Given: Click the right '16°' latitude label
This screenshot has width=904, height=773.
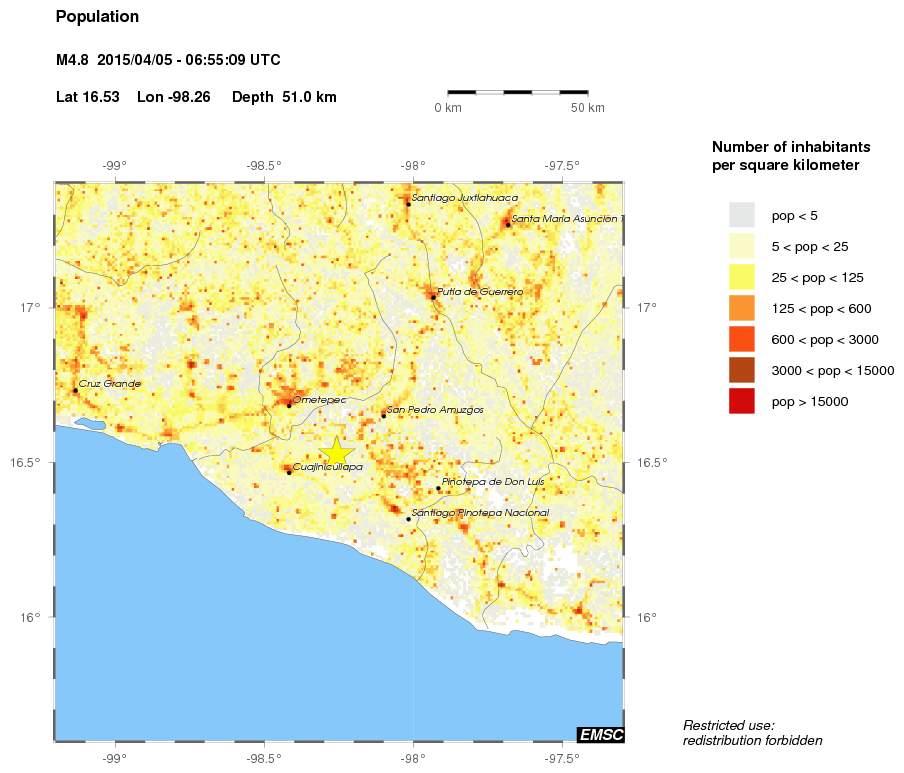Looking at the screenshot, I should coord(647,617).
